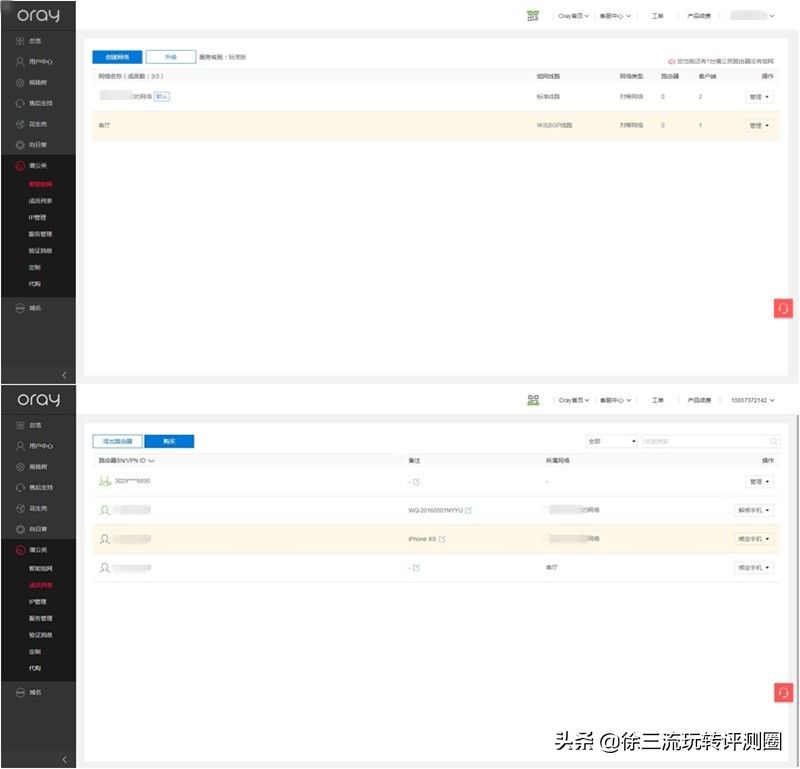
Task: Click edit icon next to WQ-20160501NYYU note
Action: pos(468,510)
